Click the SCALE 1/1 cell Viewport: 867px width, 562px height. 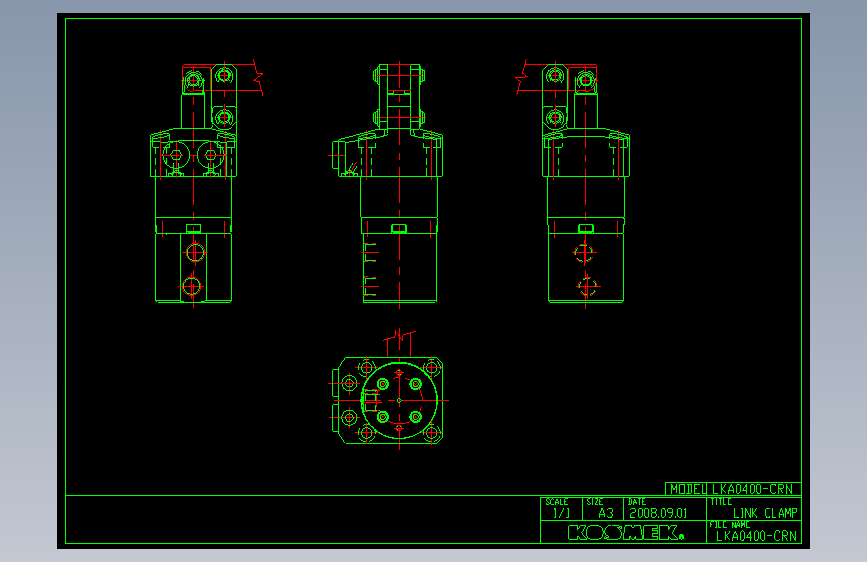[561, 509]
